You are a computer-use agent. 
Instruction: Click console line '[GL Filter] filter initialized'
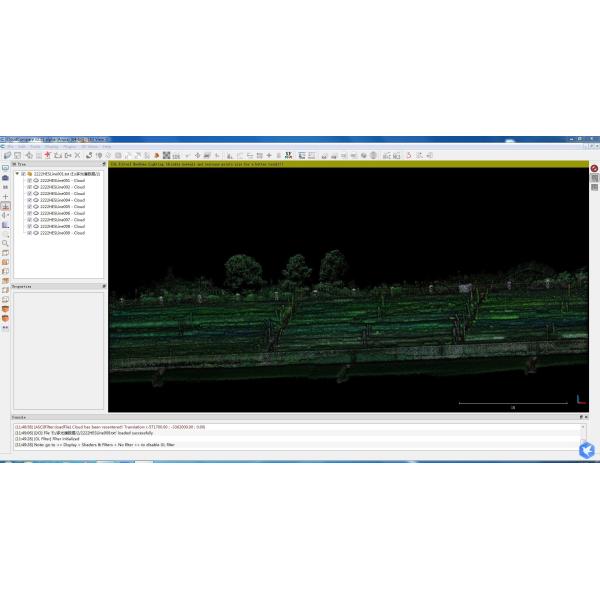[x=47, y=439]
